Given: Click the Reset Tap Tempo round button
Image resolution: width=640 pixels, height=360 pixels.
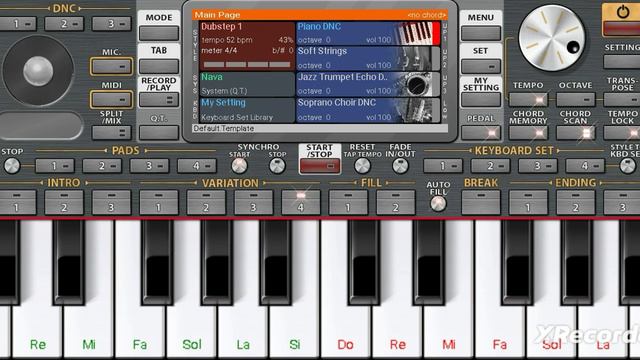Looking at the screenshot, I should point(362,166).
